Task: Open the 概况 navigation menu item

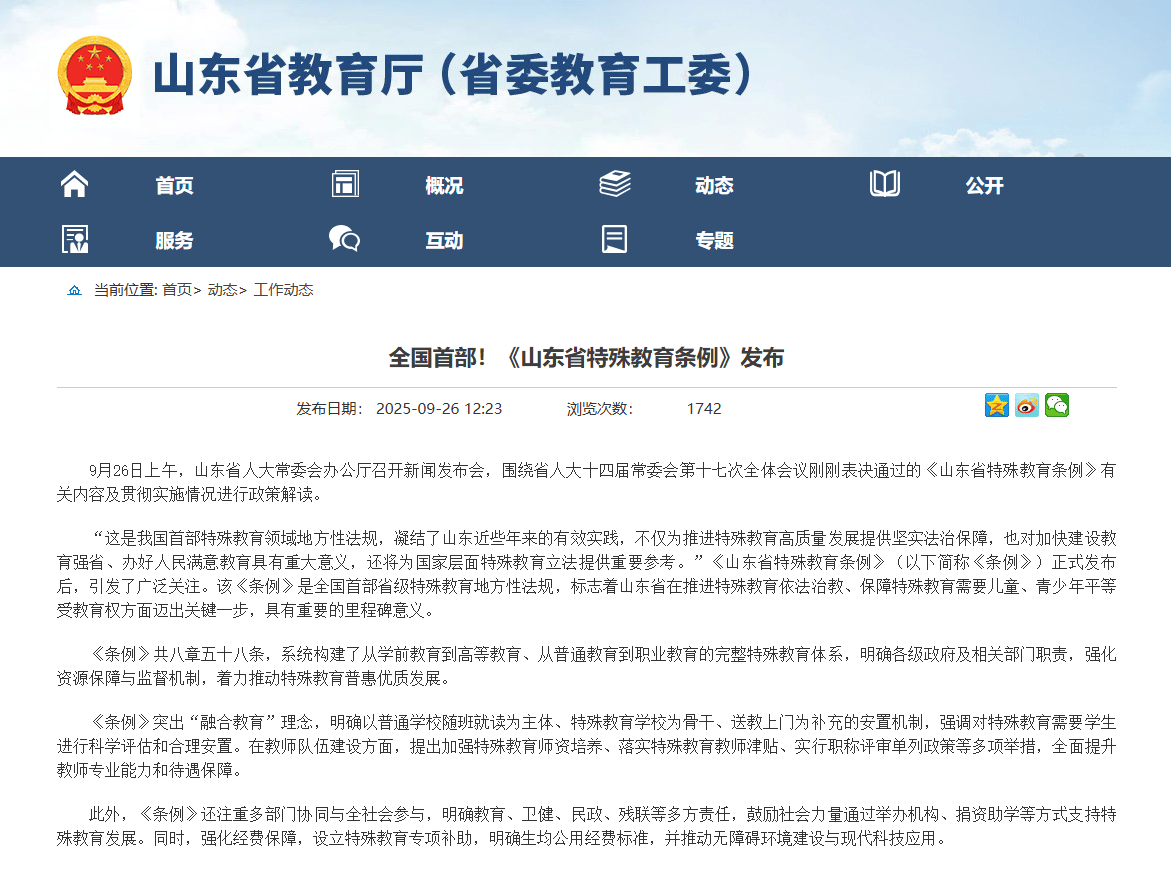Action: click(444, 185)
